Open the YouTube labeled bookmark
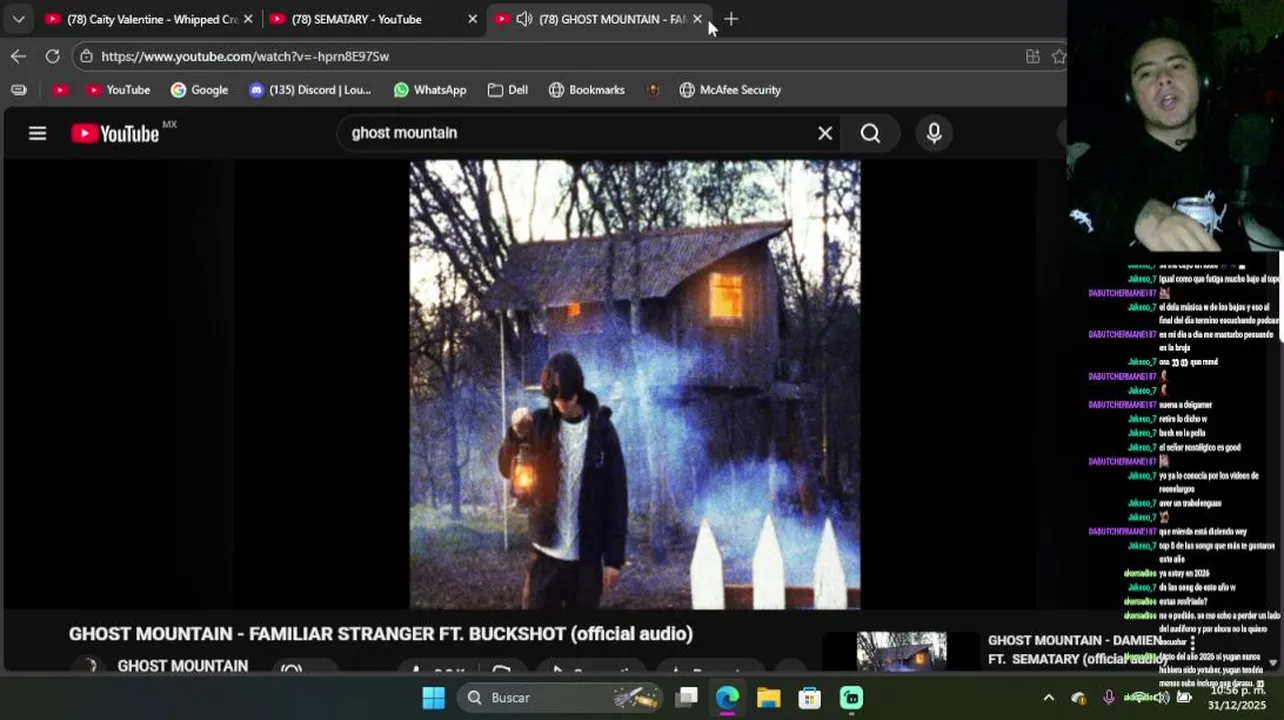 [x=118, y=90]
